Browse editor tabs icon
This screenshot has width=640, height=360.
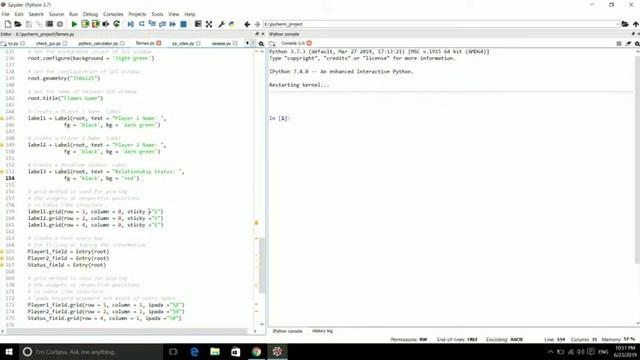(x=4, y=43)
